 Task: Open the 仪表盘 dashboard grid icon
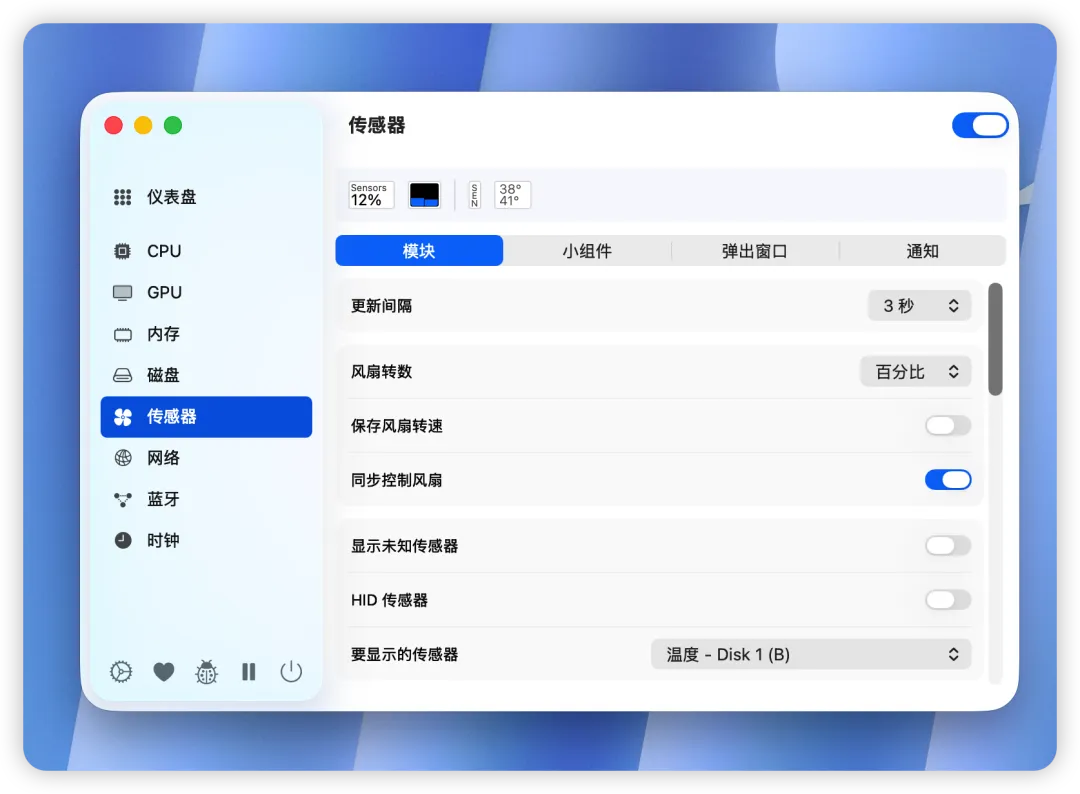point(123,198)
